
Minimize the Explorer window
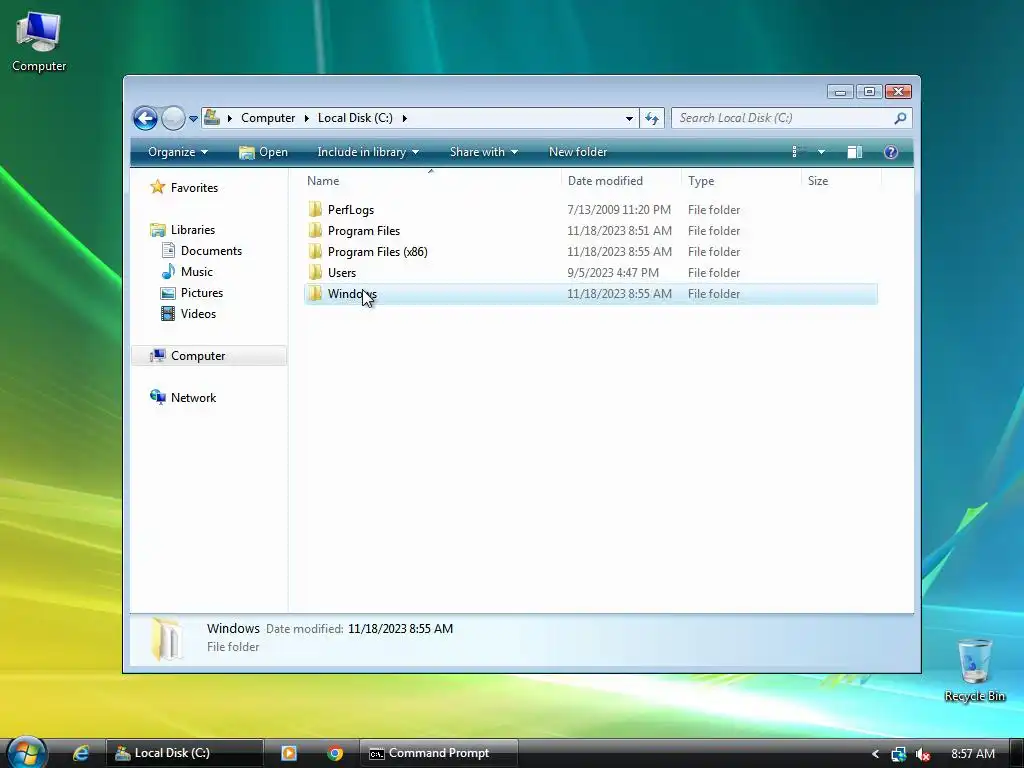(x=840, y=92)
